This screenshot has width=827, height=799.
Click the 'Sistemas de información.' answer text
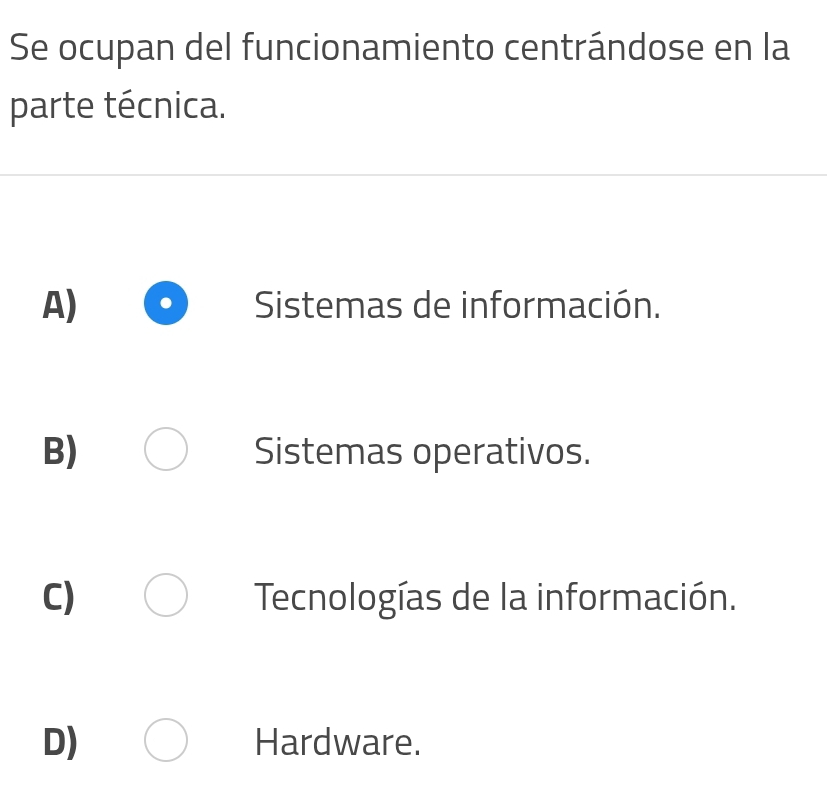point(457,305)
